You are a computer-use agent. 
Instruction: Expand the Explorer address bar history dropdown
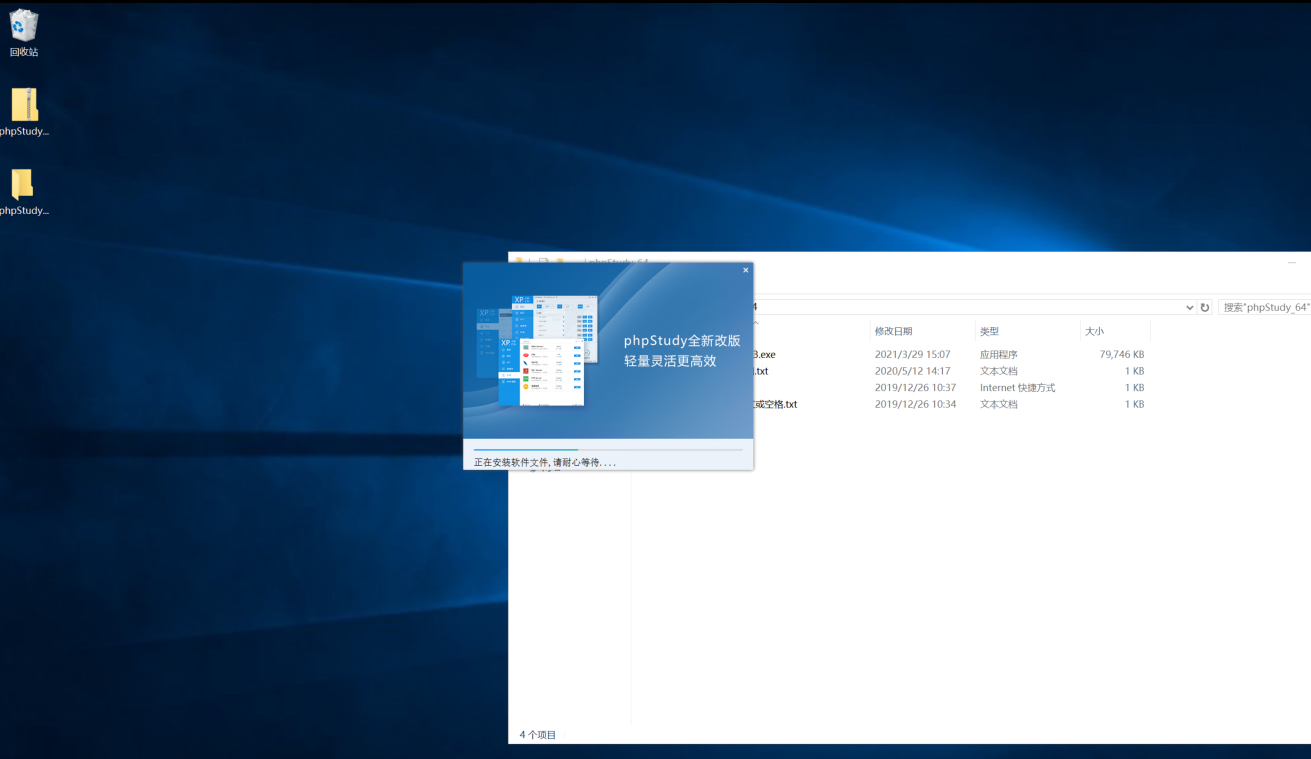tap(1189, 308)
